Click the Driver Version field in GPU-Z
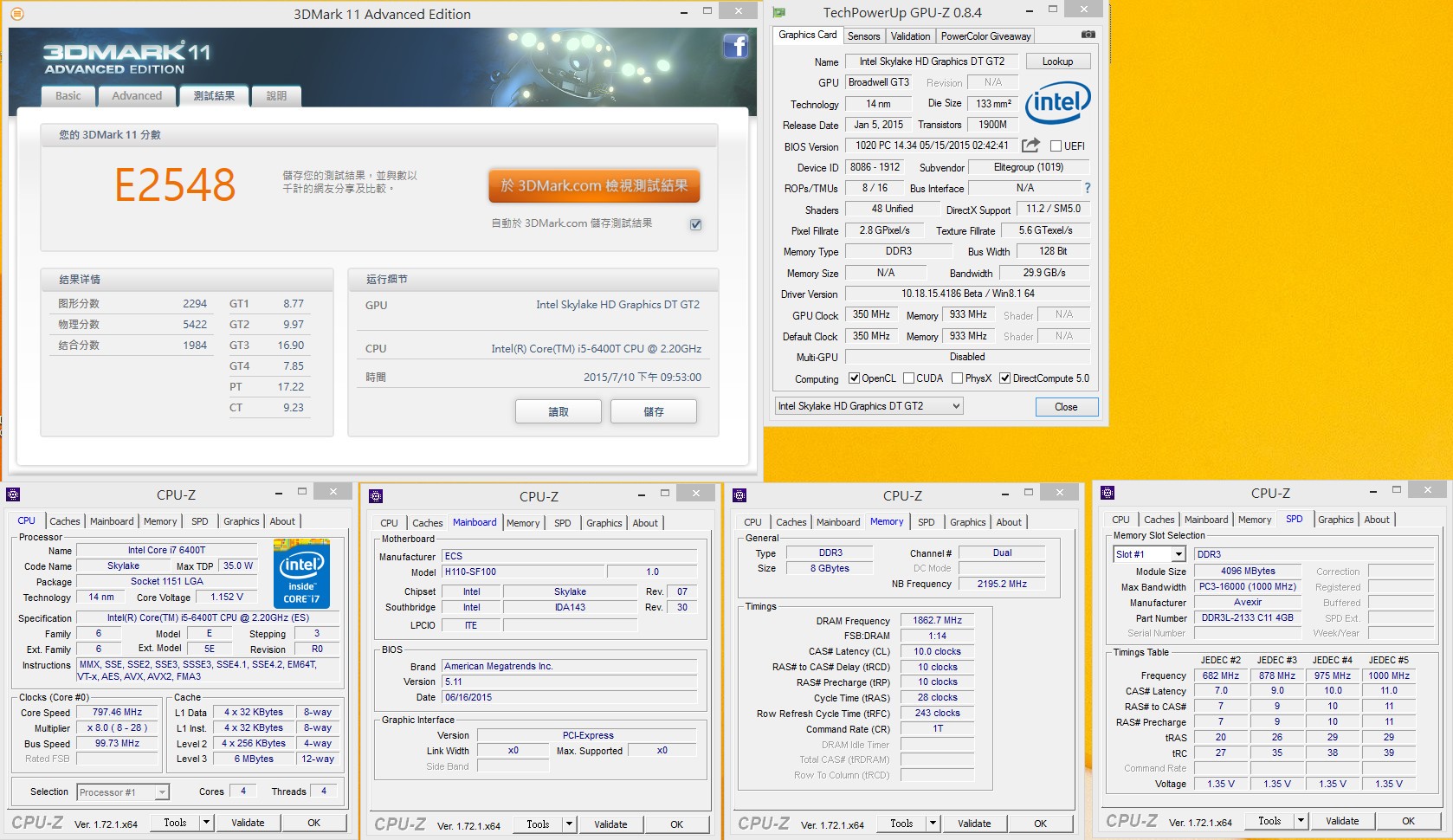 (x=967, y=294)
